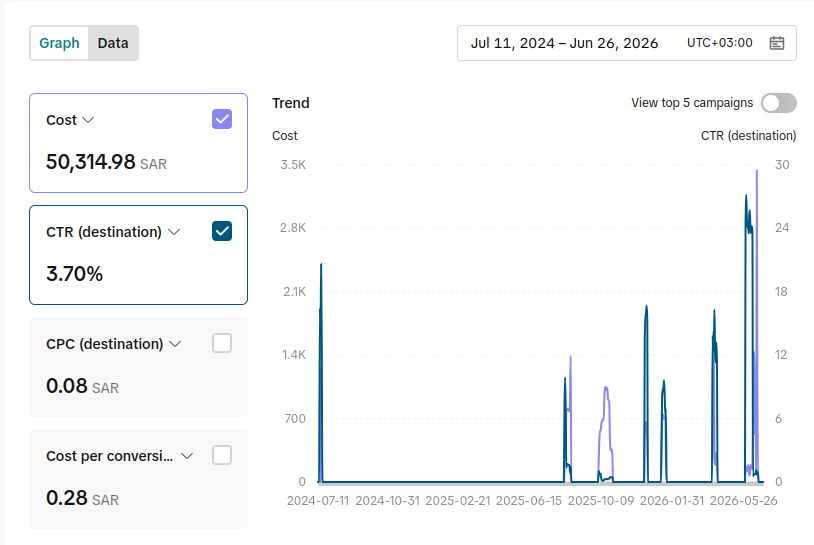Image resolution: width=814 pixels, height=545 pixels.
Task: Switch to the Data tab
Action: tap(113, 43)
